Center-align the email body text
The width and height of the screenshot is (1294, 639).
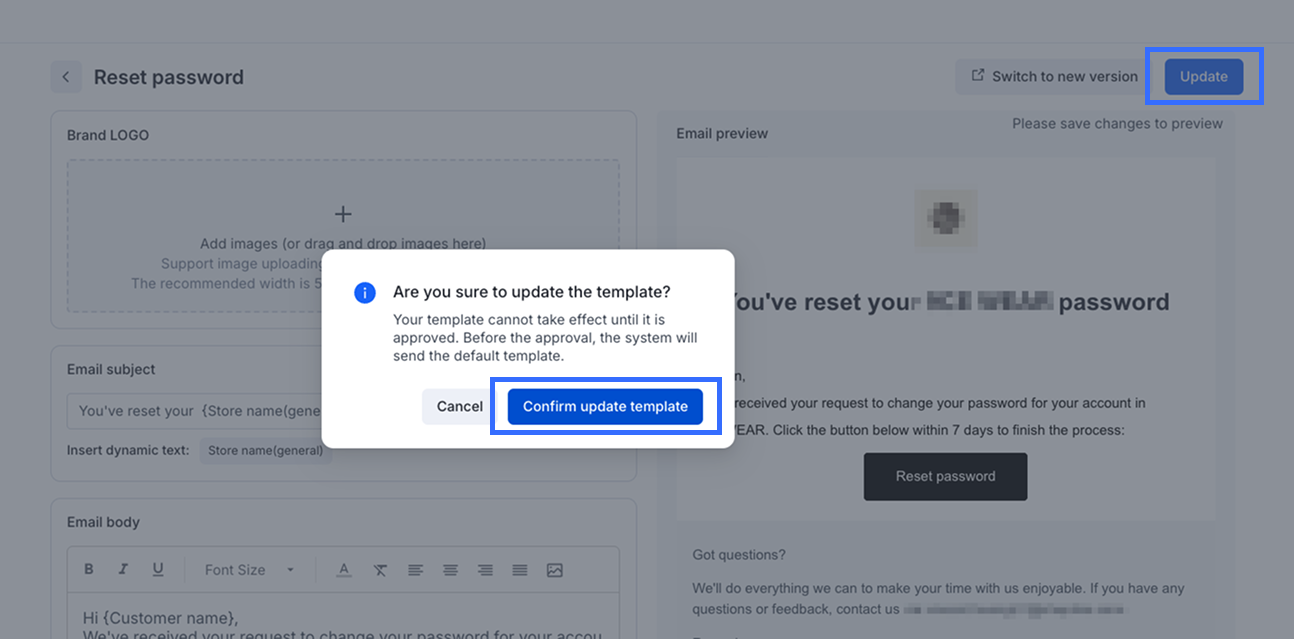(x=450, y=570)
